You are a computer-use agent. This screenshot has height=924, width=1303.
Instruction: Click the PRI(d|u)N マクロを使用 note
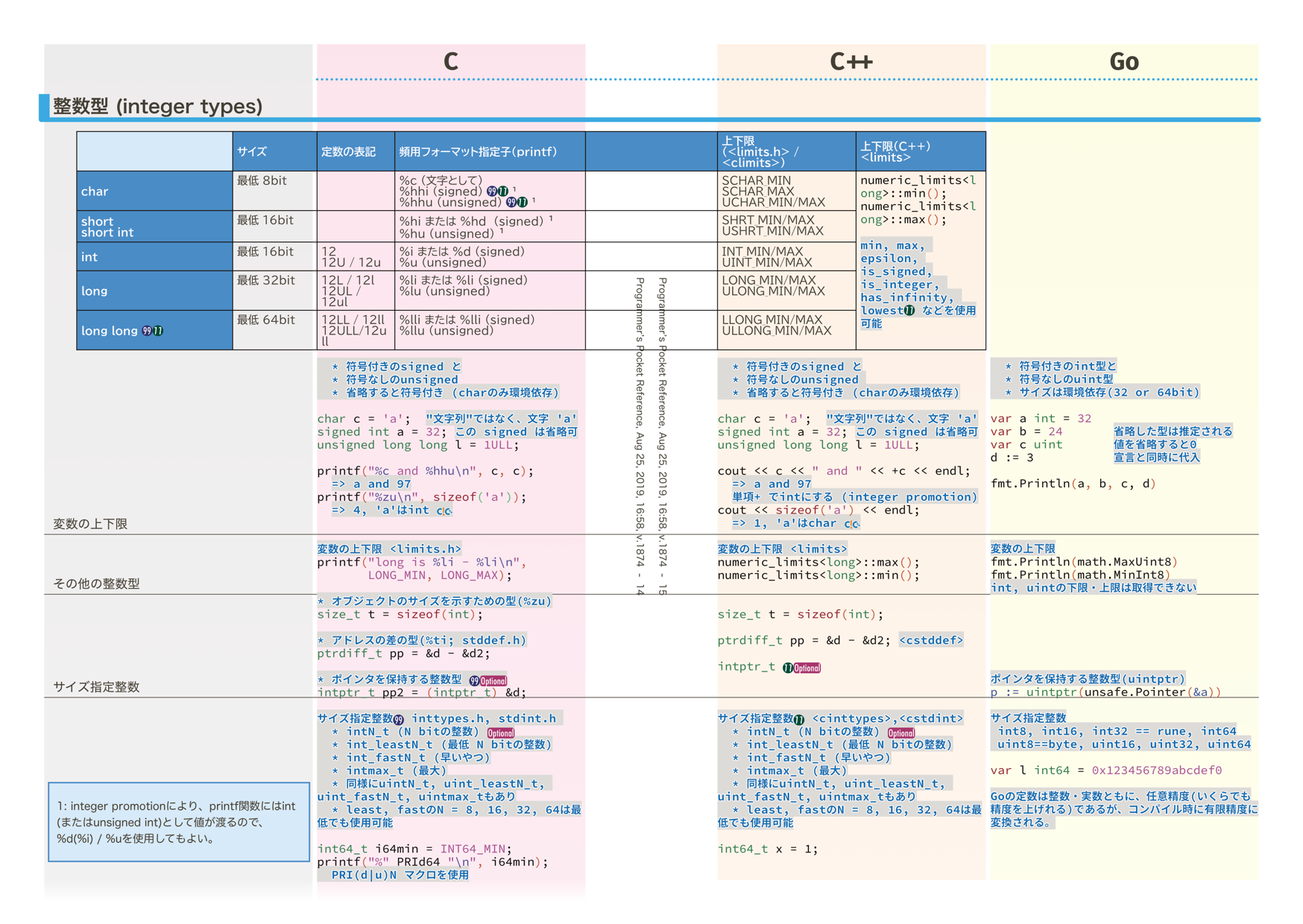(x=400, y=875)
